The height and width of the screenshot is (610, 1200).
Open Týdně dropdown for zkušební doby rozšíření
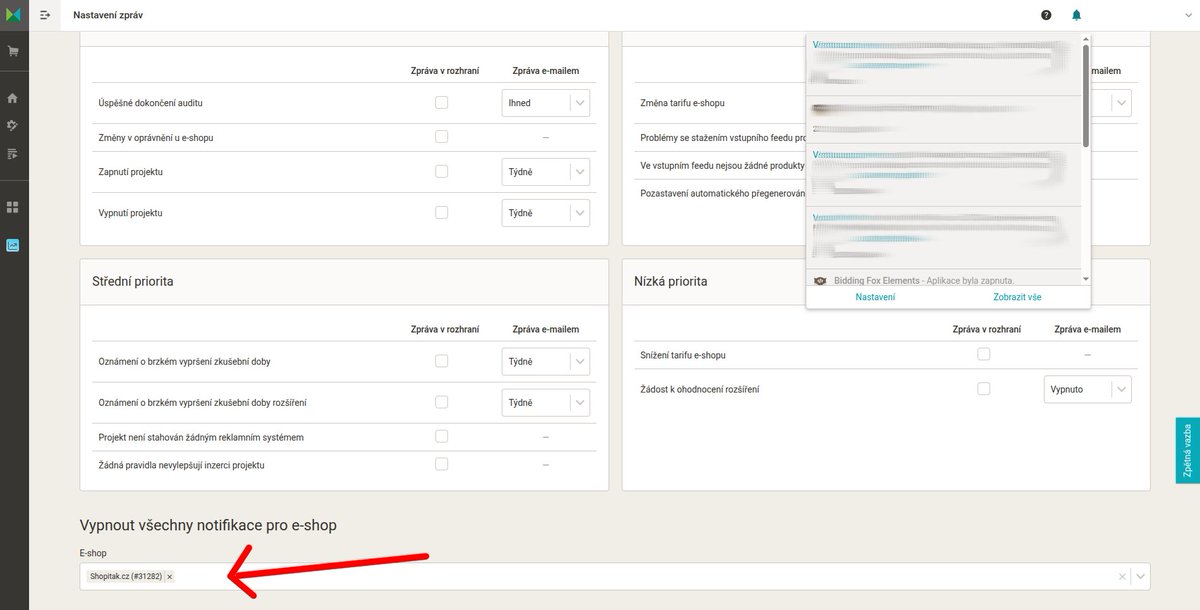point(545,403)
